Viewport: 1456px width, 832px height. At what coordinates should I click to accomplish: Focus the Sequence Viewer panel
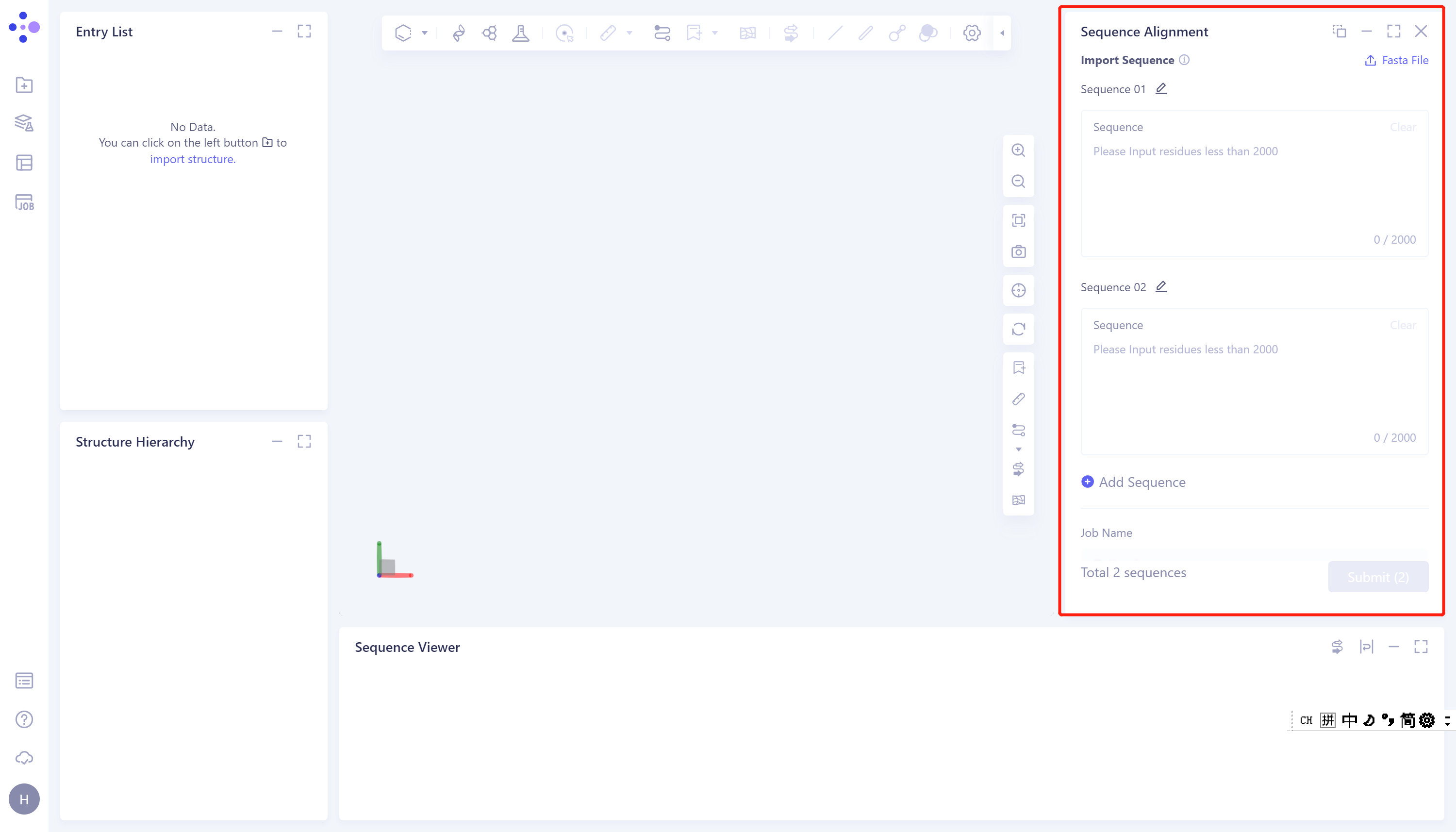pos(406,647)
